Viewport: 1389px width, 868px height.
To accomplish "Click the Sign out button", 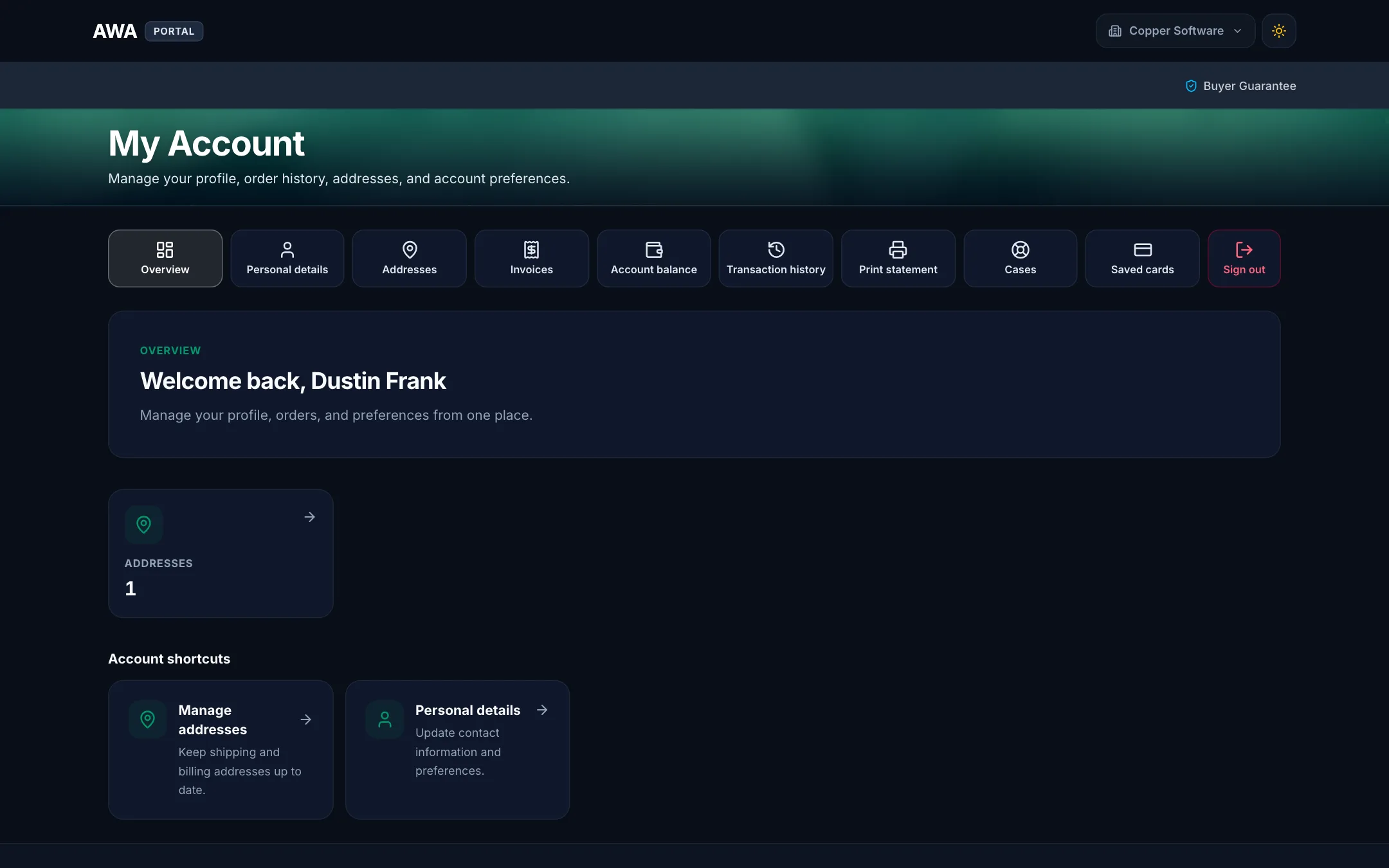I will 1244,258.
